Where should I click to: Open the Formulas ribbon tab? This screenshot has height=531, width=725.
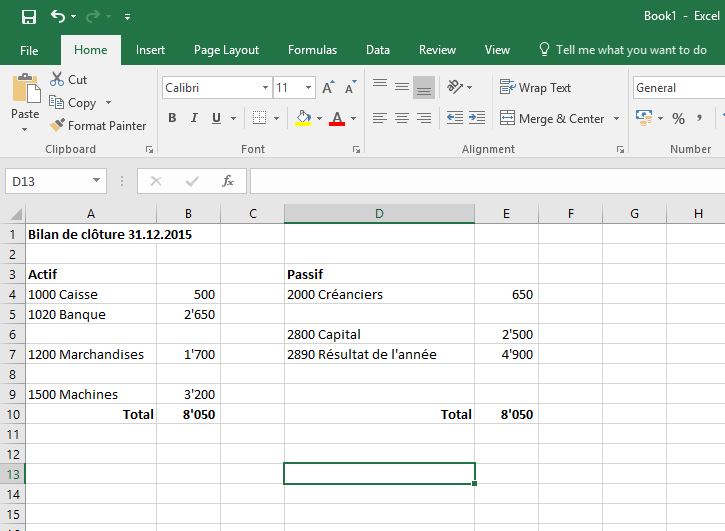pos(312,50)
